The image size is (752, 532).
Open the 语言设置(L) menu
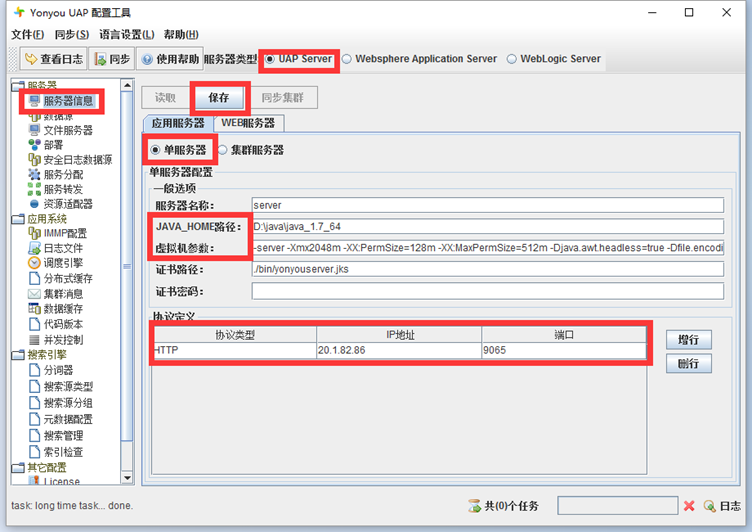(x=127, y=35)
